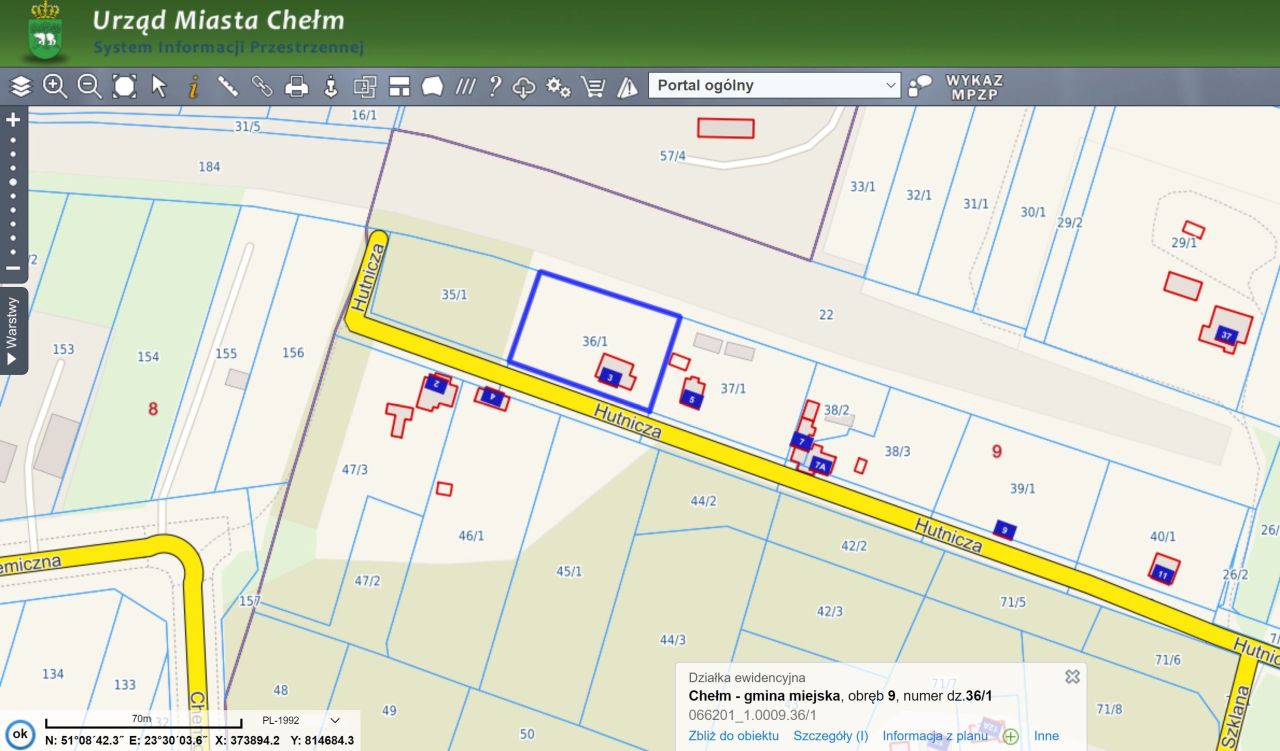The image size is (1280, 751).
Task: Click the round ok button bottom-left
Action: [20, 734]
